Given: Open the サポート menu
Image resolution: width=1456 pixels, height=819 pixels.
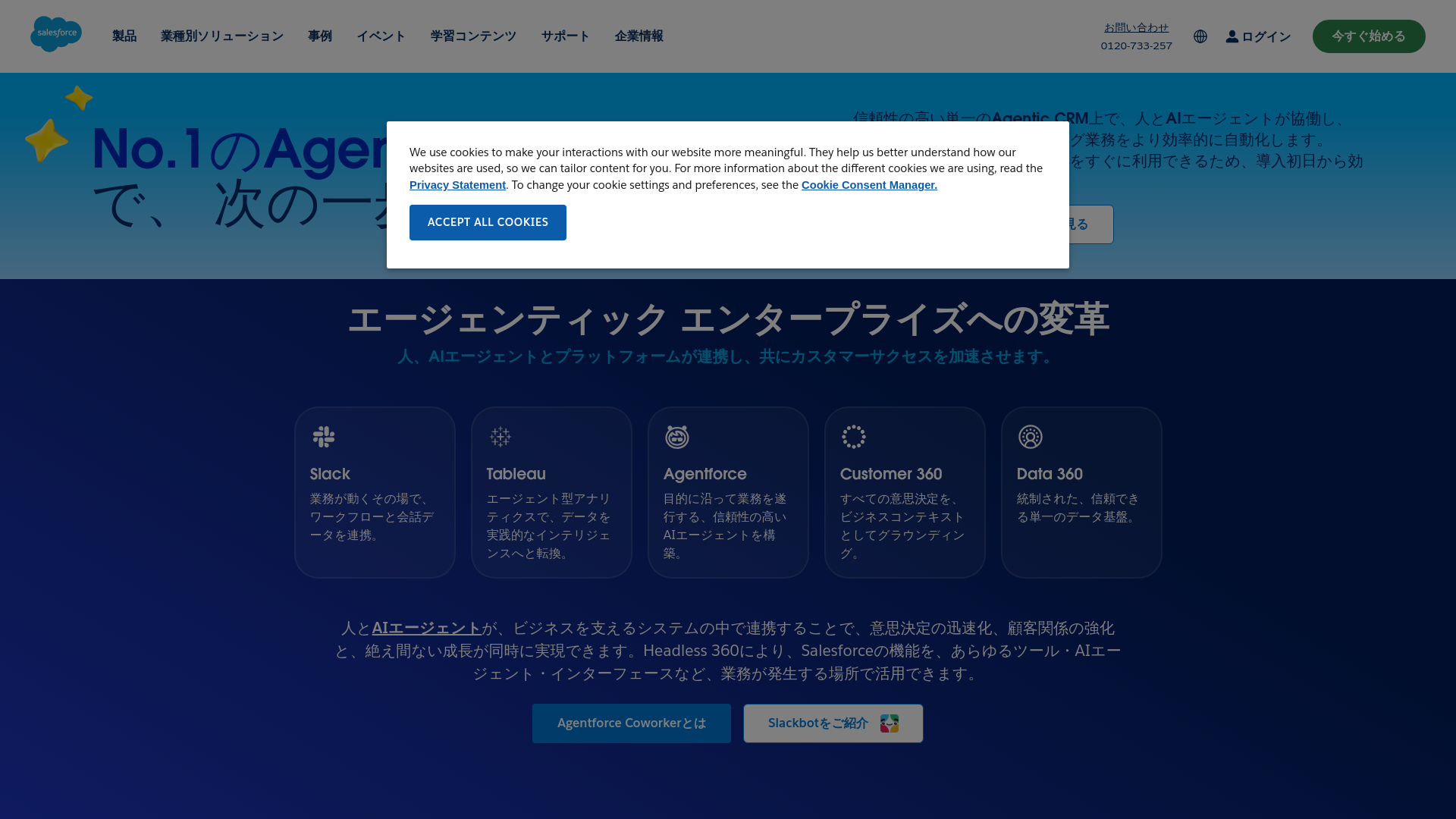Looking at the screenshot, I should point(566,36).
